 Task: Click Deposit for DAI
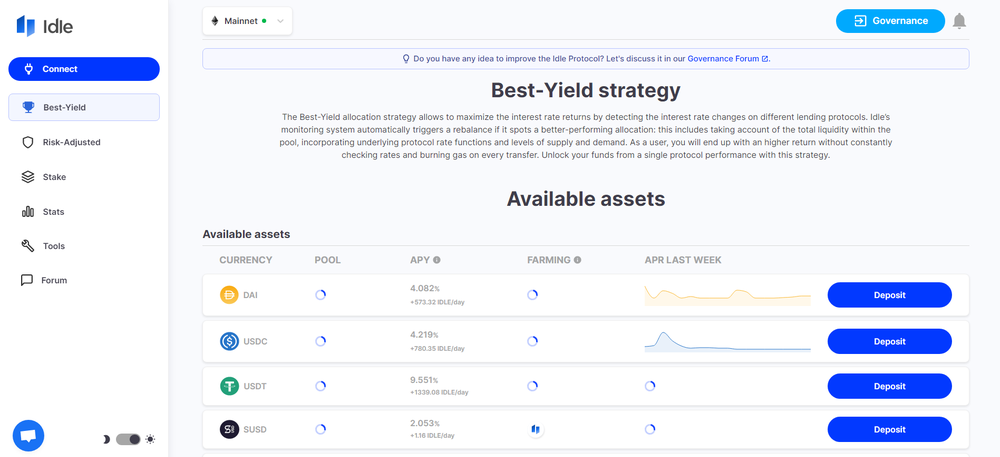pyautogui.click(x=890, y=295)
